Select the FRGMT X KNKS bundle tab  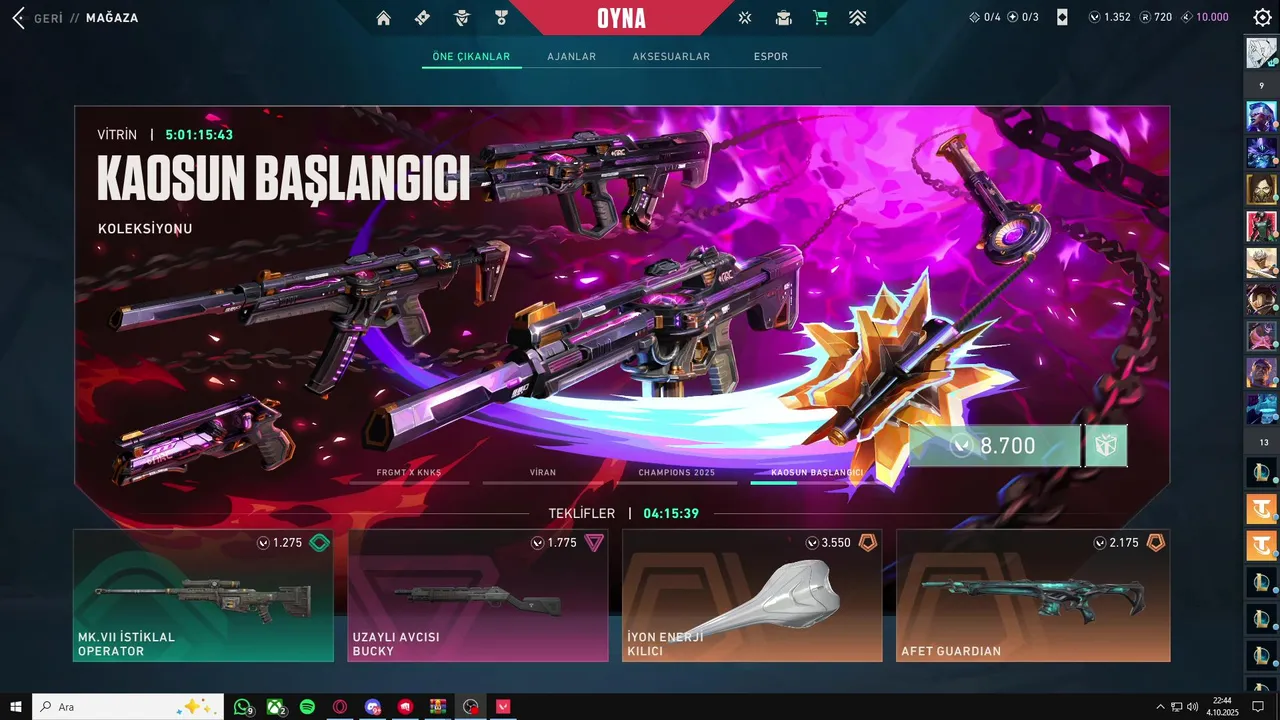pyautogui.click(x=409, y=473)
